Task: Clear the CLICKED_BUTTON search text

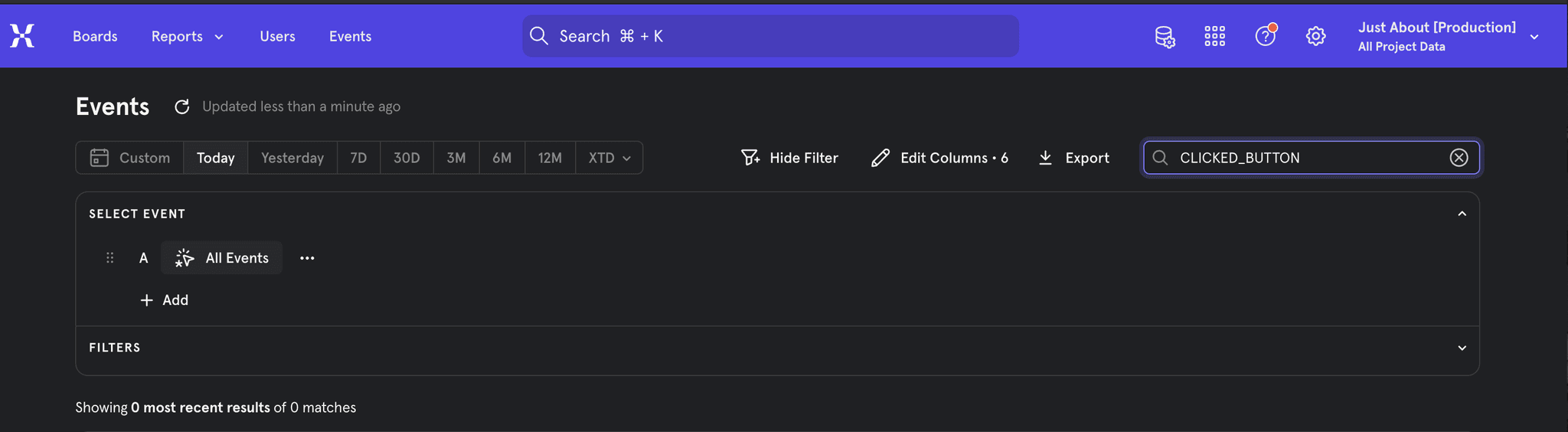Action: click(1459, 158)
